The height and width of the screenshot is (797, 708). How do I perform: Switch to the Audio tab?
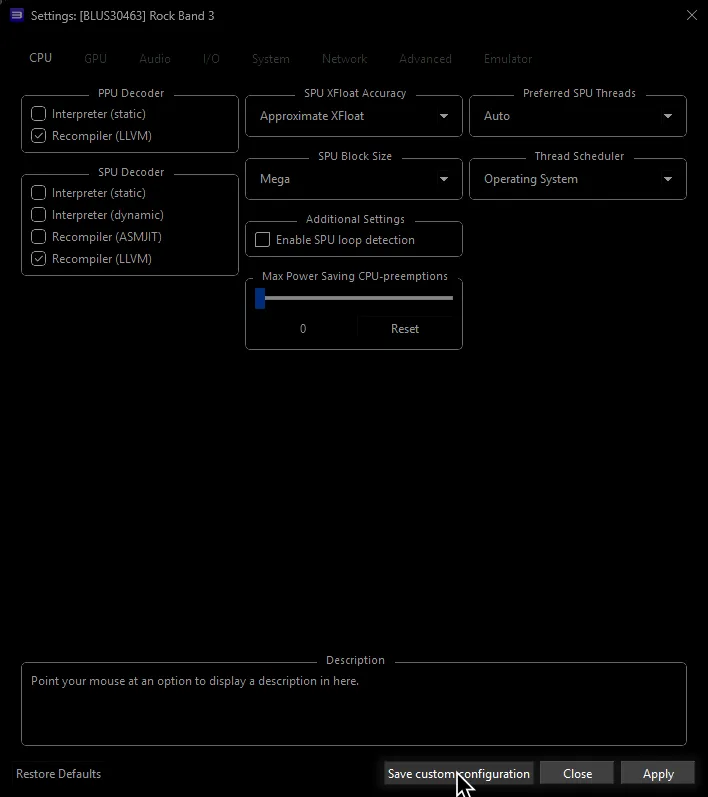point(155,59)
